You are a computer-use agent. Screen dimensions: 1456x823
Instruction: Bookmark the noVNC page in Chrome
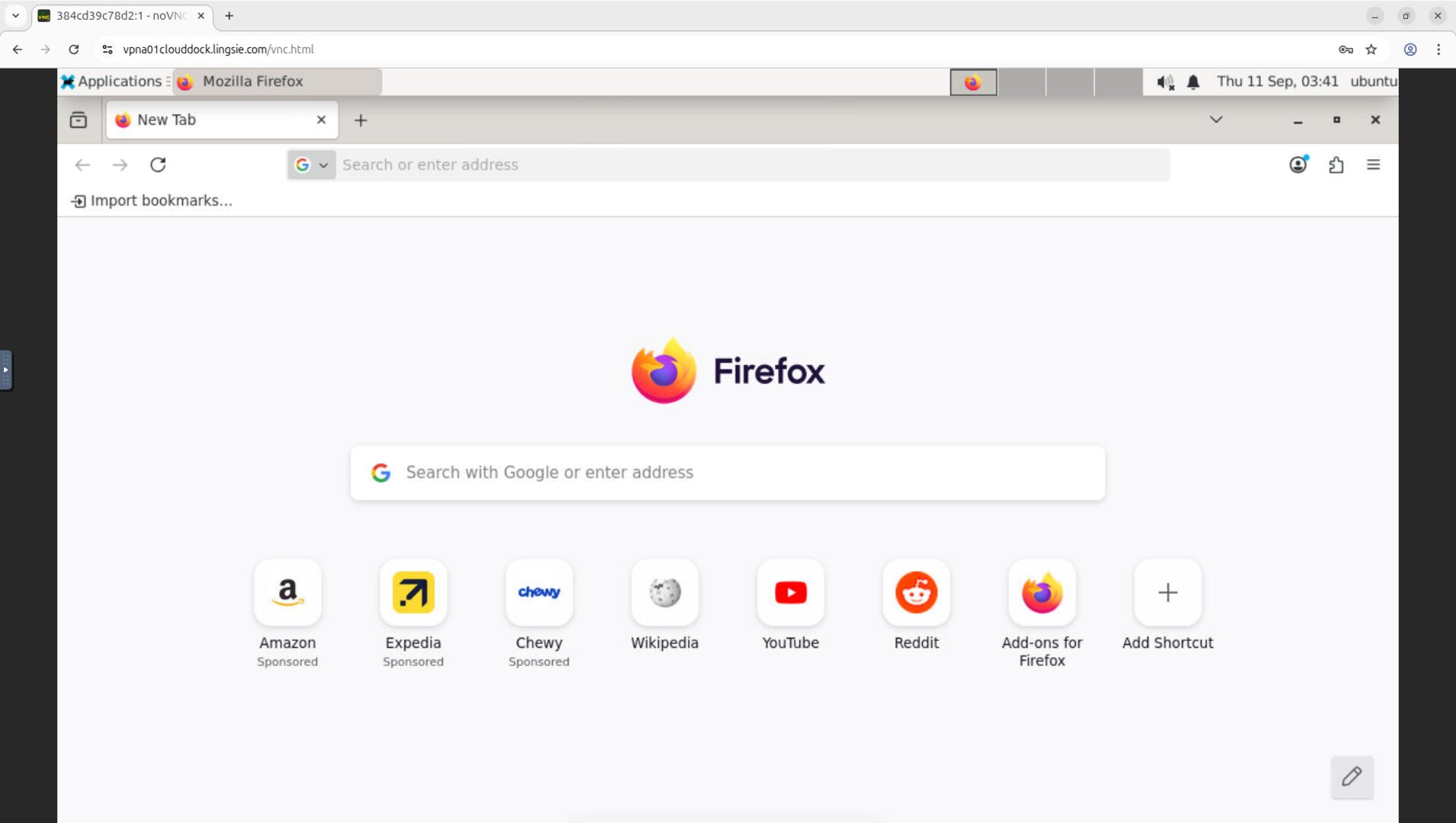tap(1372, 49)
